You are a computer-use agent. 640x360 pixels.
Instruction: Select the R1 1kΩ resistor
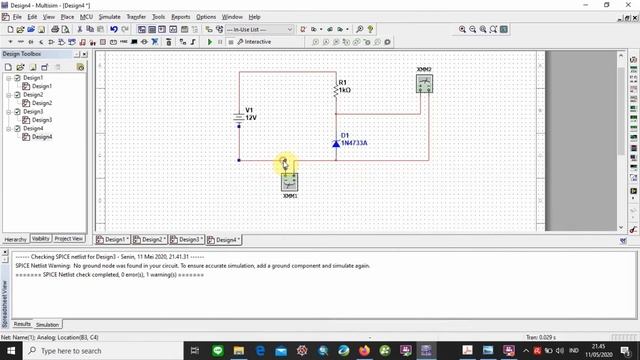336,90
